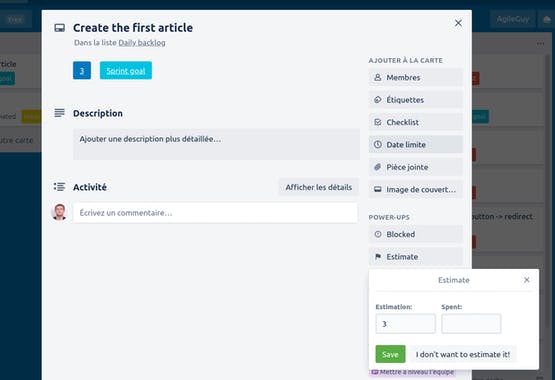
Task: Click the tag icon on Étiquettes
Action: 378,100
